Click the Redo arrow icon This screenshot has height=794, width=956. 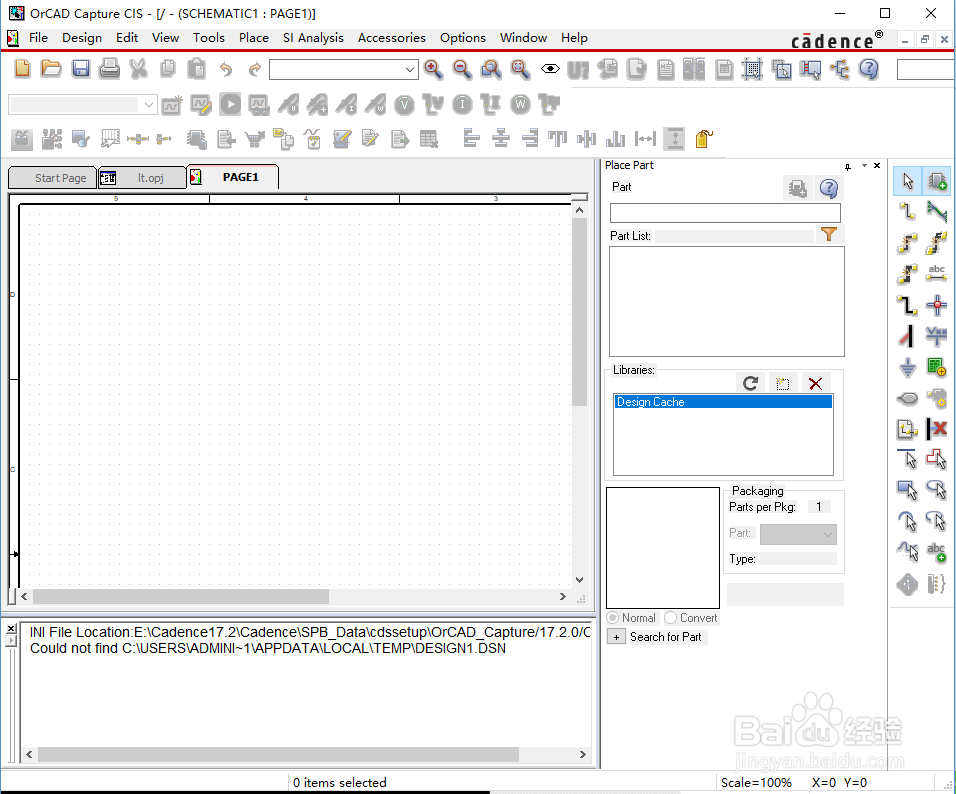tap(255, 69)
